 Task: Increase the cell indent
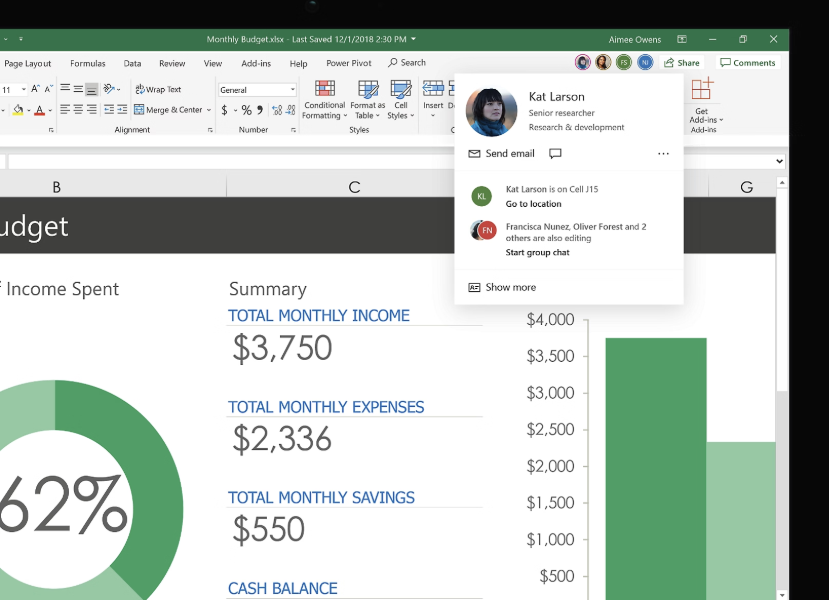pyautogui.click(x=122, y=109)
